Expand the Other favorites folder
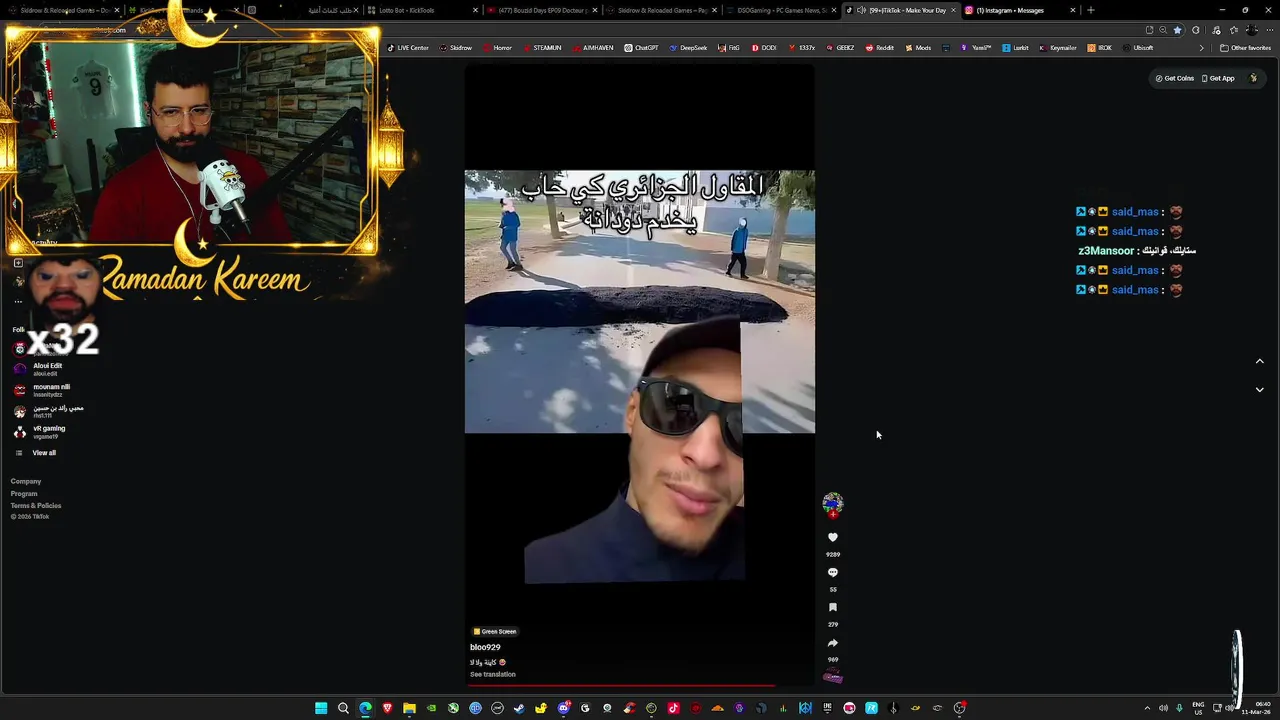 point(1246,48)
